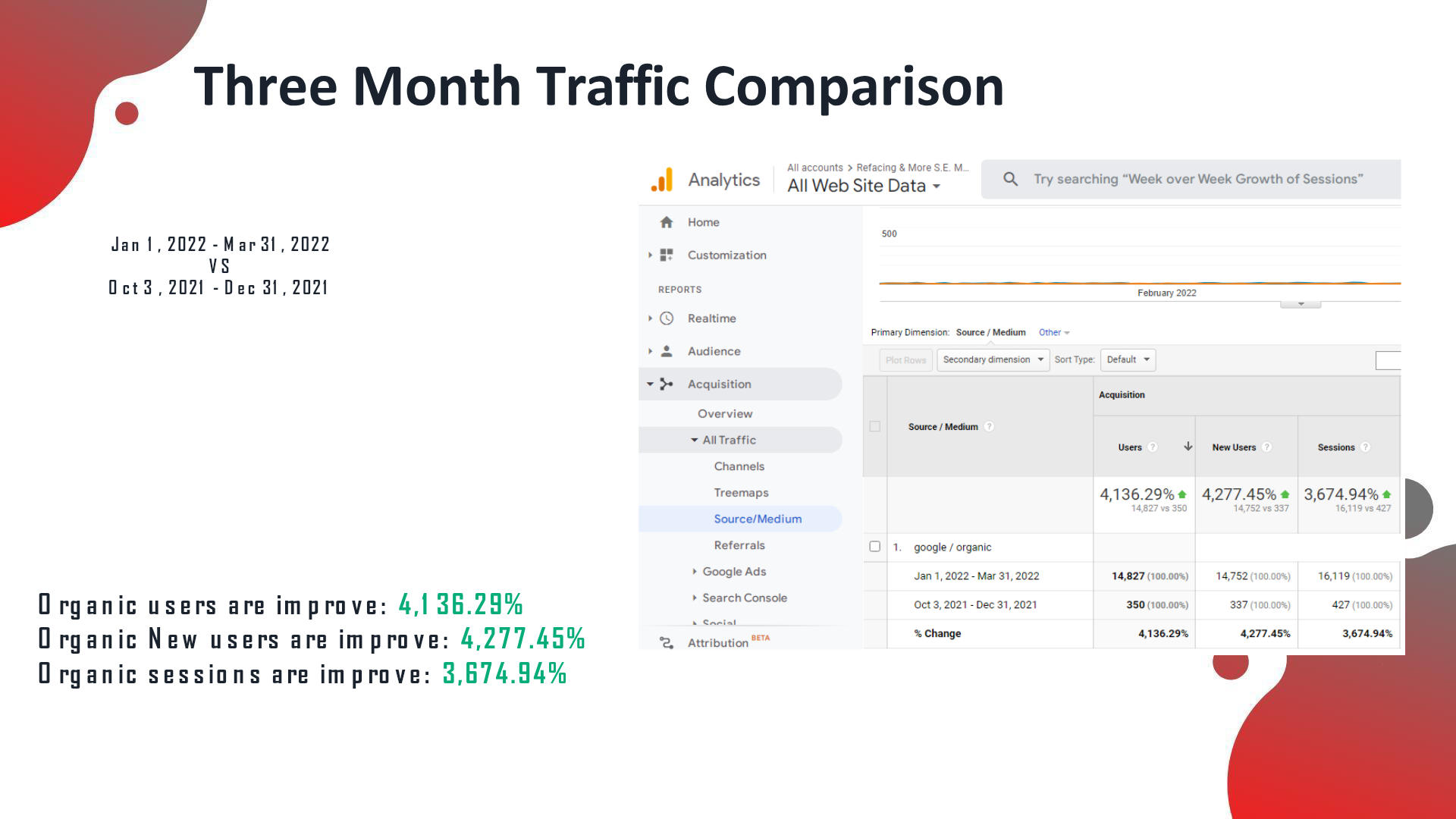The width and height of the screenshot is (1456, 819).
Task: Sort by the New Users column header
Action: (x=1234, y=447)
